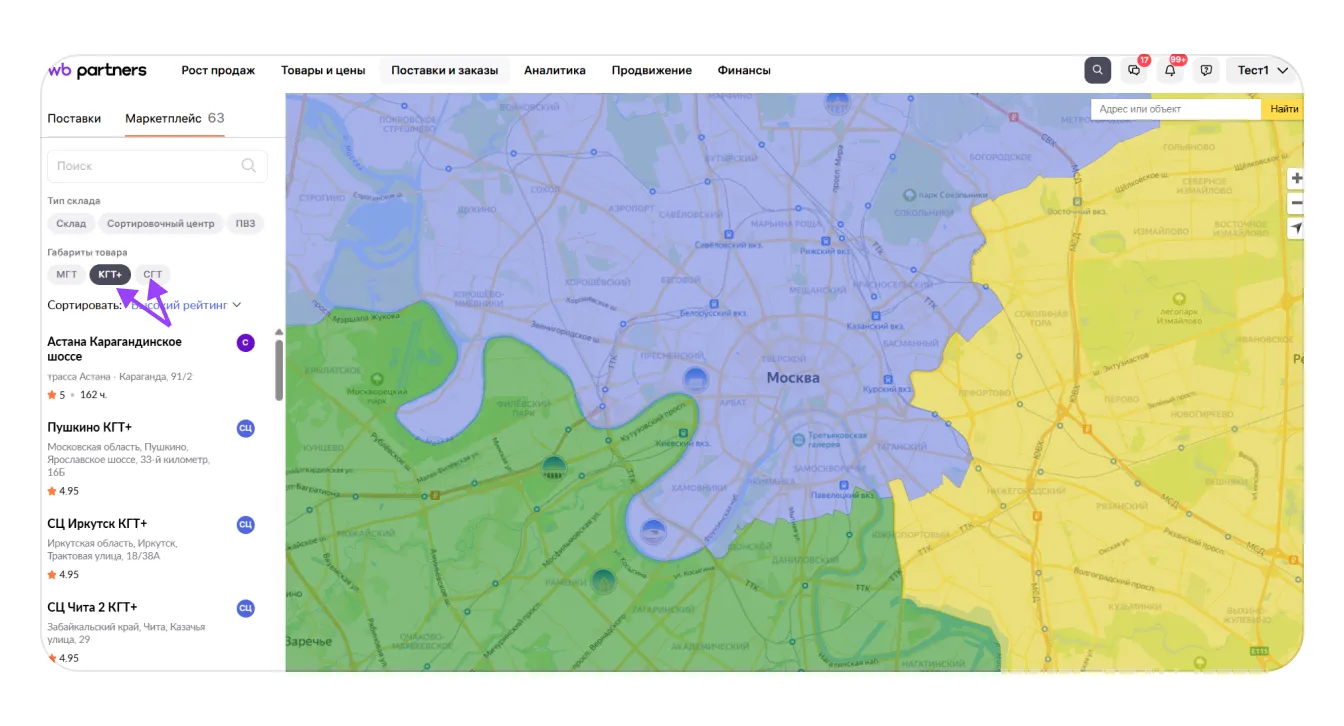Open the Поставки и заказы menu
Screen dimensions: 1344x726
[x=447, y=70]
